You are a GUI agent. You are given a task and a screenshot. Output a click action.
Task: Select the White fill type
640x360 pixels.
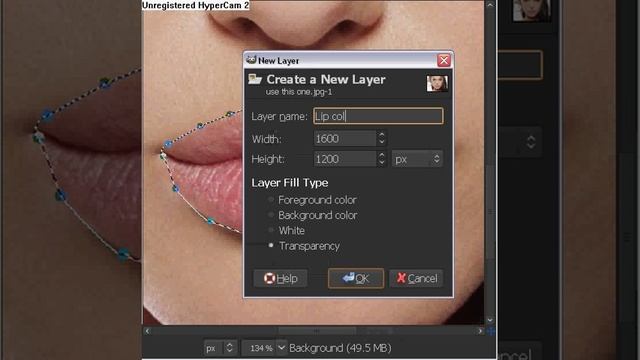[287, 231]
